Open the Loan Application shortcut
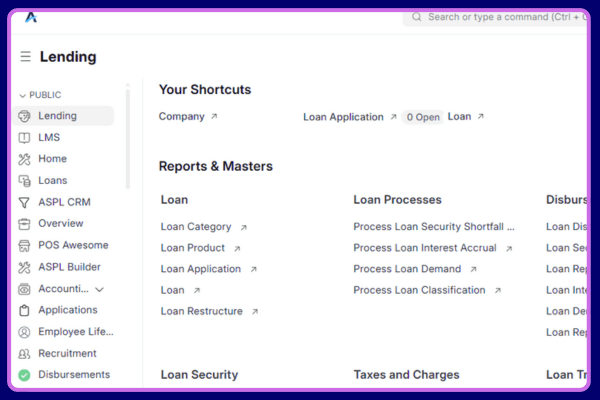 pyautogui.click(x=343, y=117)
